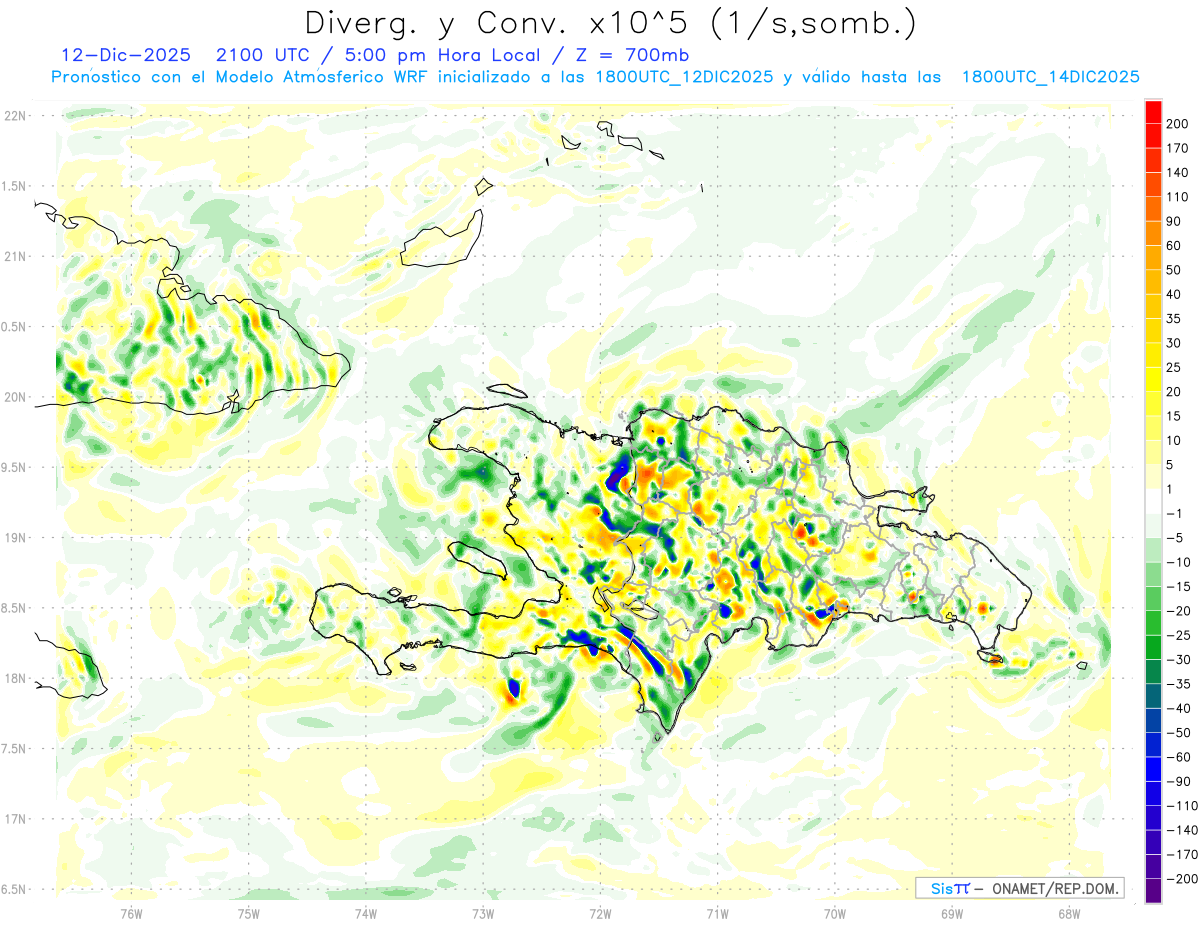Click the '-60' colorbar label
Viewport: 1200px width, 927px height.
(1178, 757)
